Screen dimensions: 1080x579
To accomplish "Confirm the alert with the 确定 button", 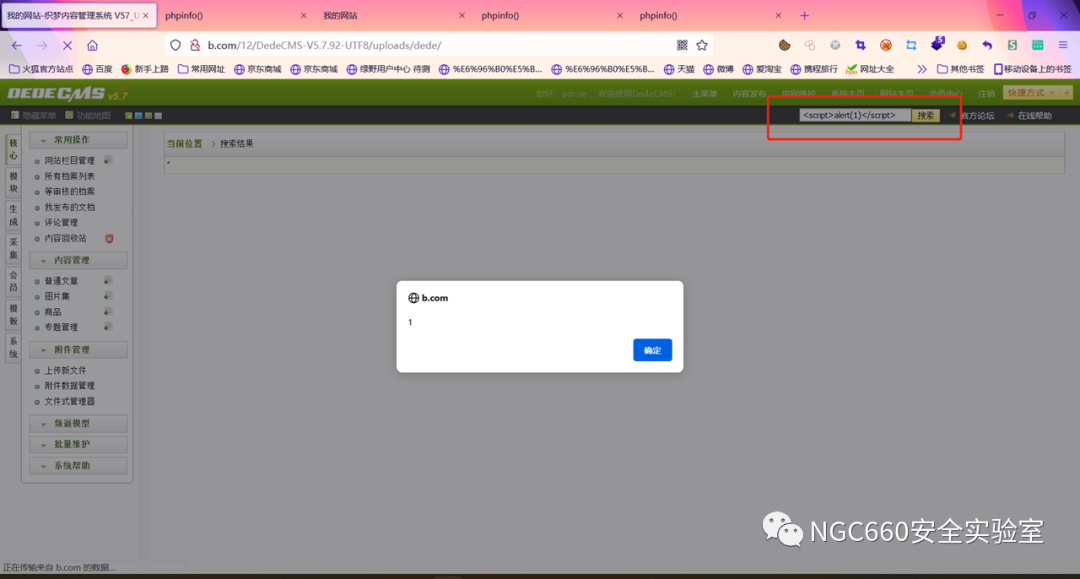I will click(652, 350).
